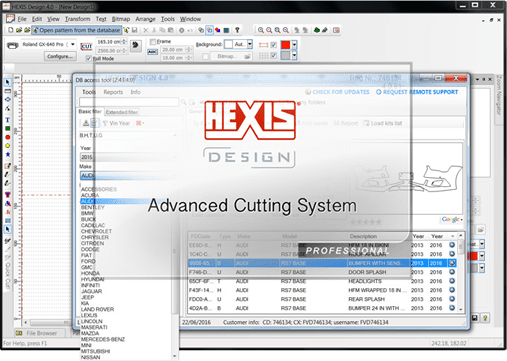Toggle checkbox next to grid icon

pos(274,55)
